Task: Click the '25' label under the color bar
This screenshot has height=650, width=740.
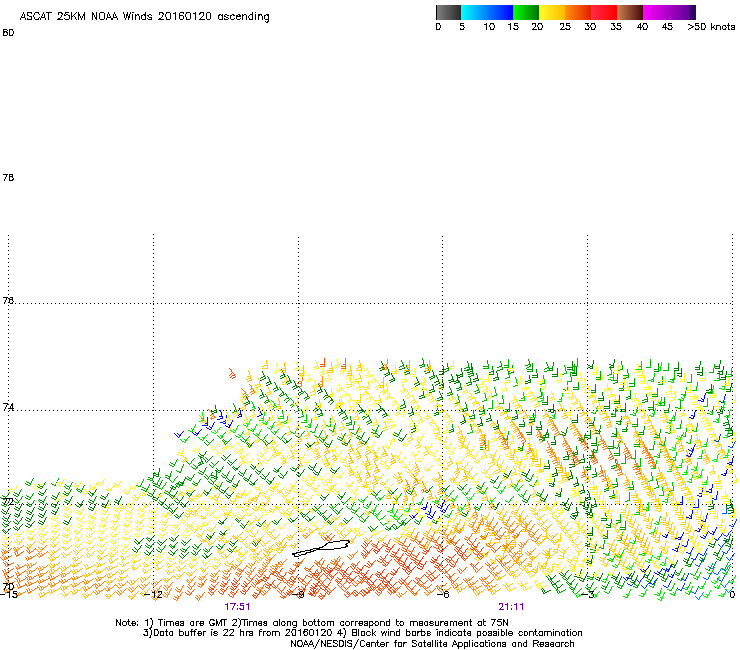Action: [565, 27]
